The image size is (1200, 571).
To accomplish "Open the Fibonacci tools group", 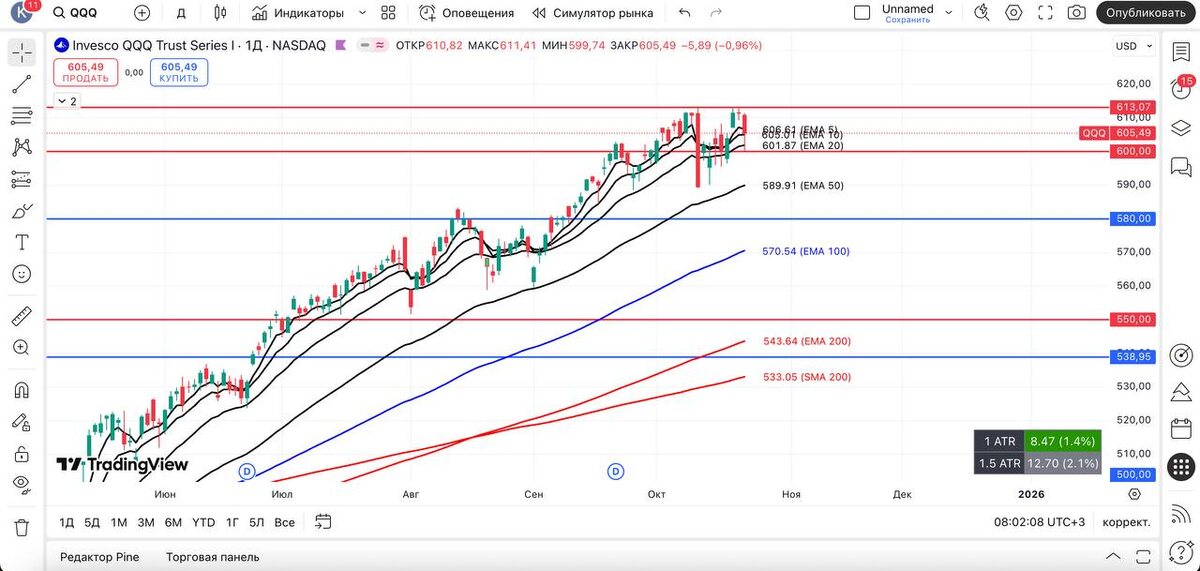I will coord(21,116).
